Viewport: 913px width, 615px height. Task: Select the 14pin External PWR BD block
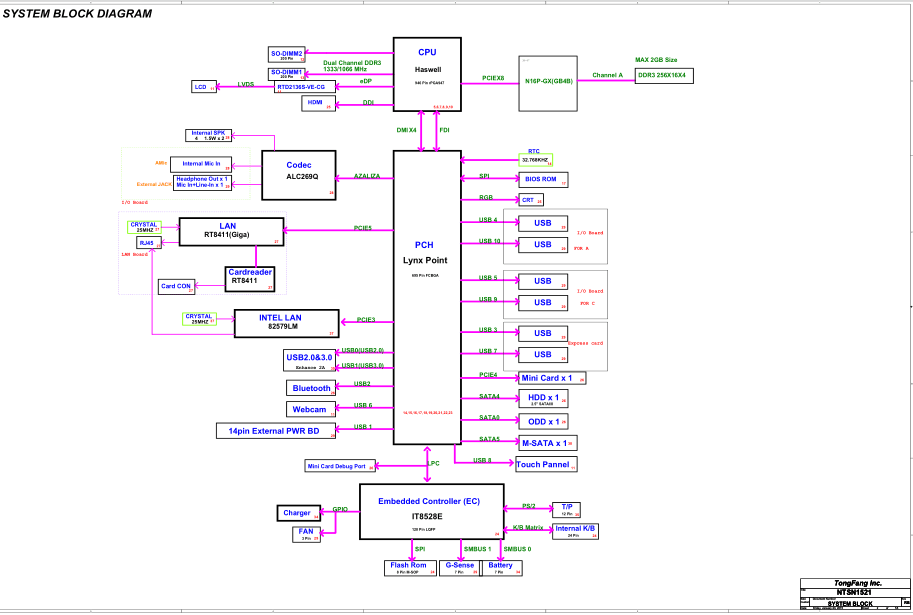click(x=276, y=431)
